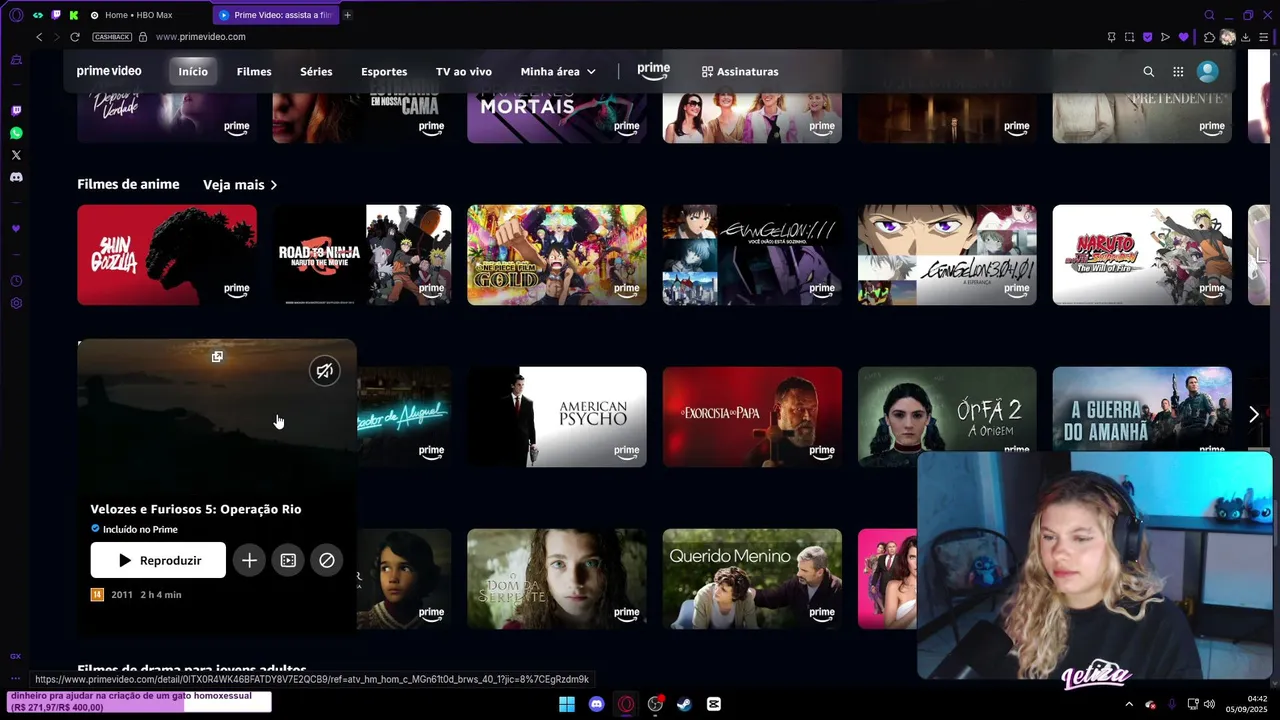The image size is (1280, 720).
Task: Open the American Psycho thumbnail
Action: pyautogui.click(x=557, y=417)
